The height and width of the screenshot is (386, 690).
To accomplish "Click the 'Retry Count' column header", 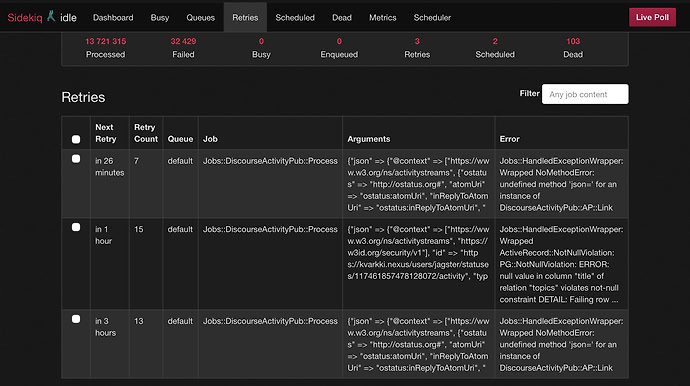I will tap(146, 133).
